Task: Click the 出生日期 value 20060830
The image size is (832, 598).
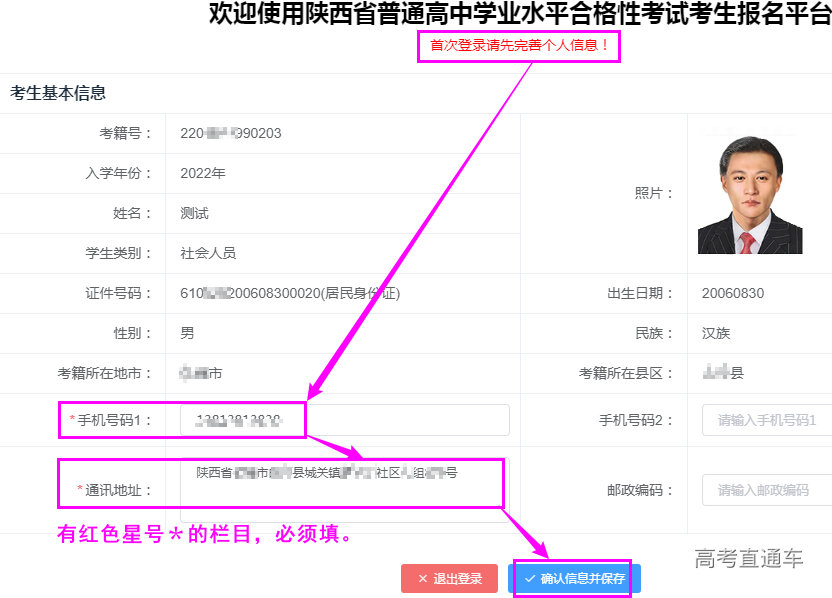Action: coord(733,293)
